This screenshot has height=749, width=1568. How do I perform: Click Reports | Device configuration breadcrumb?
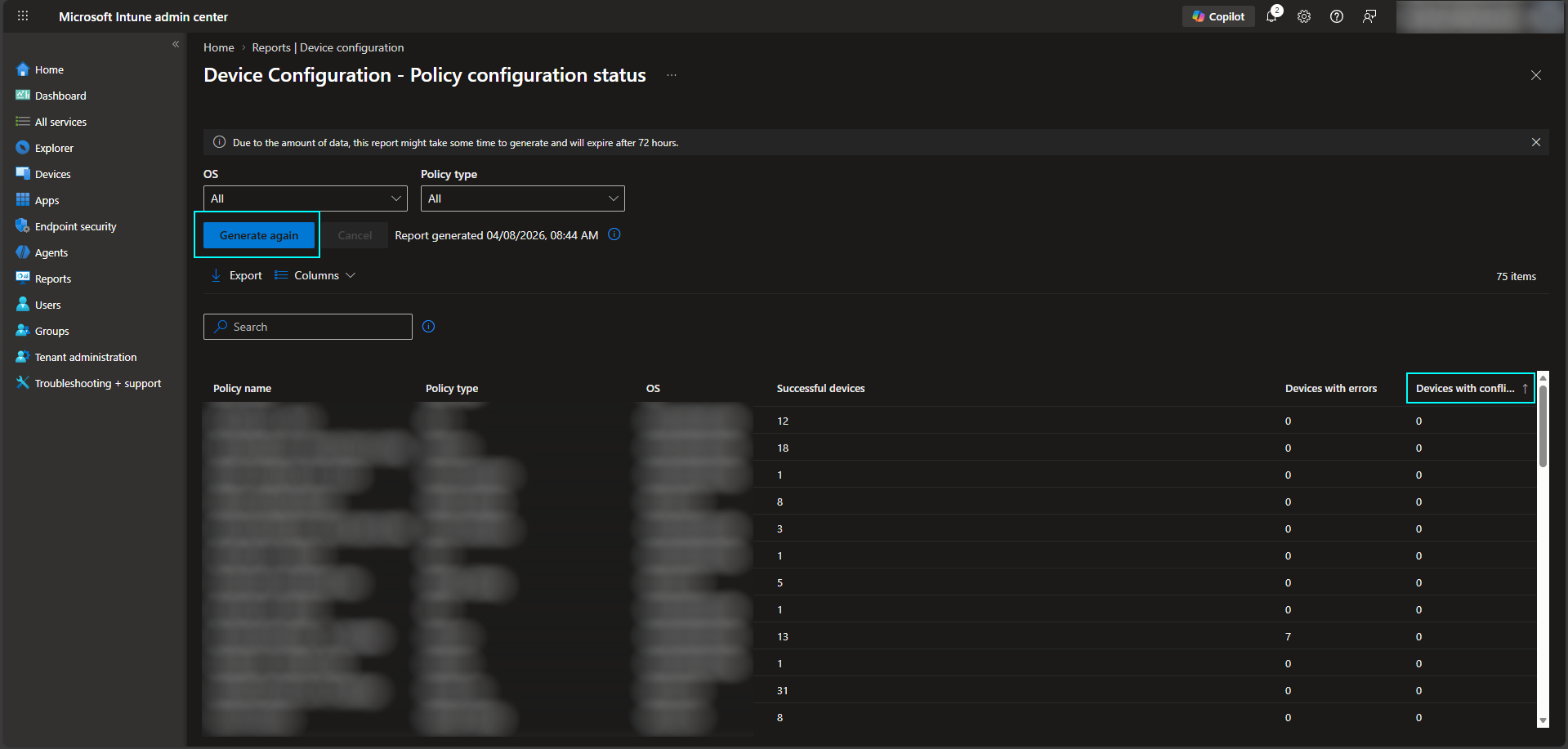328,47
